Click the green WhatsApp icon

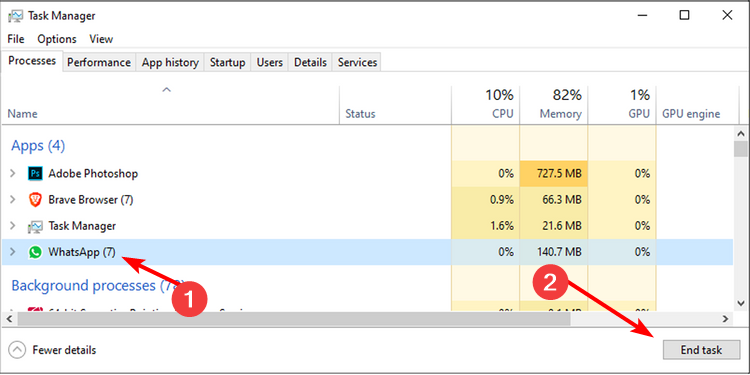pyautogui.click(x=35, y=252)
